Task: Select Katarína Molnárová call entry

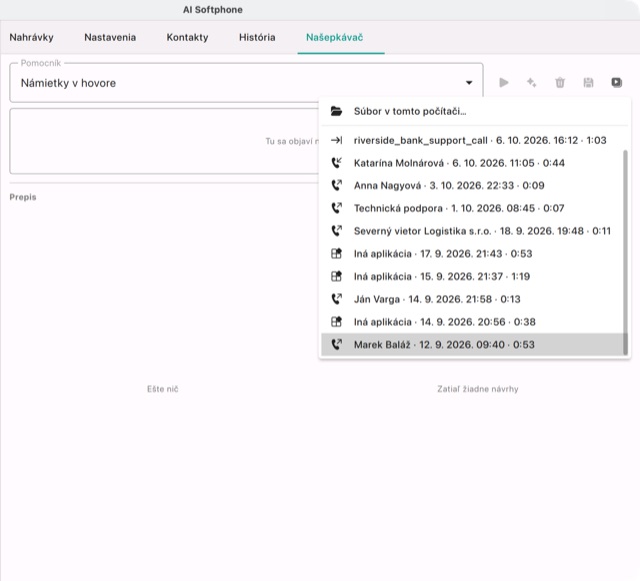Action: [x=472, y=163]
